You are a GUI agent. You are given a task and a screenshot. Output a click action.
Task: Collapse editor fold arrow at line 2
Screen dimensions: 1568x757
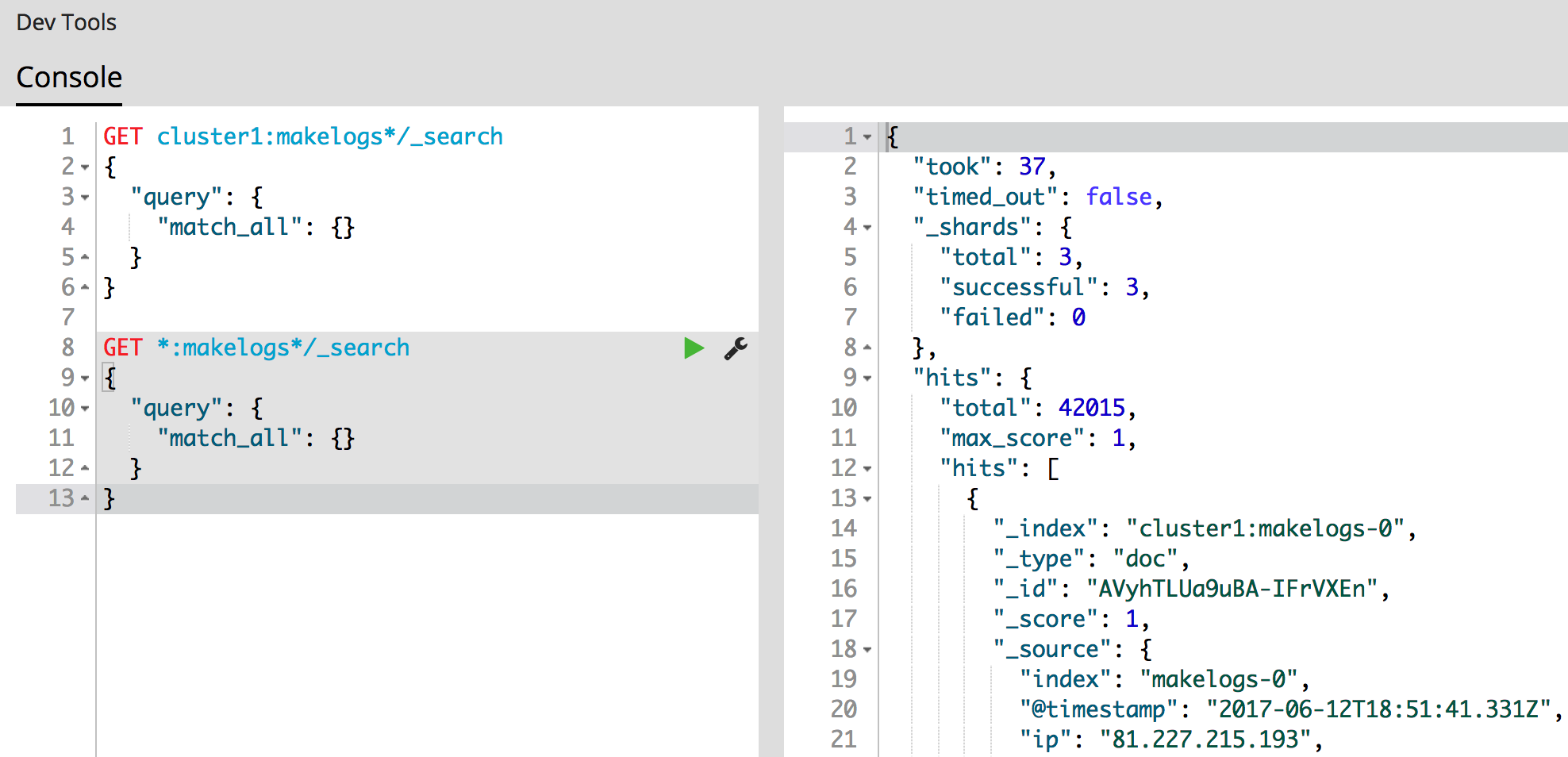coord(85,167)
